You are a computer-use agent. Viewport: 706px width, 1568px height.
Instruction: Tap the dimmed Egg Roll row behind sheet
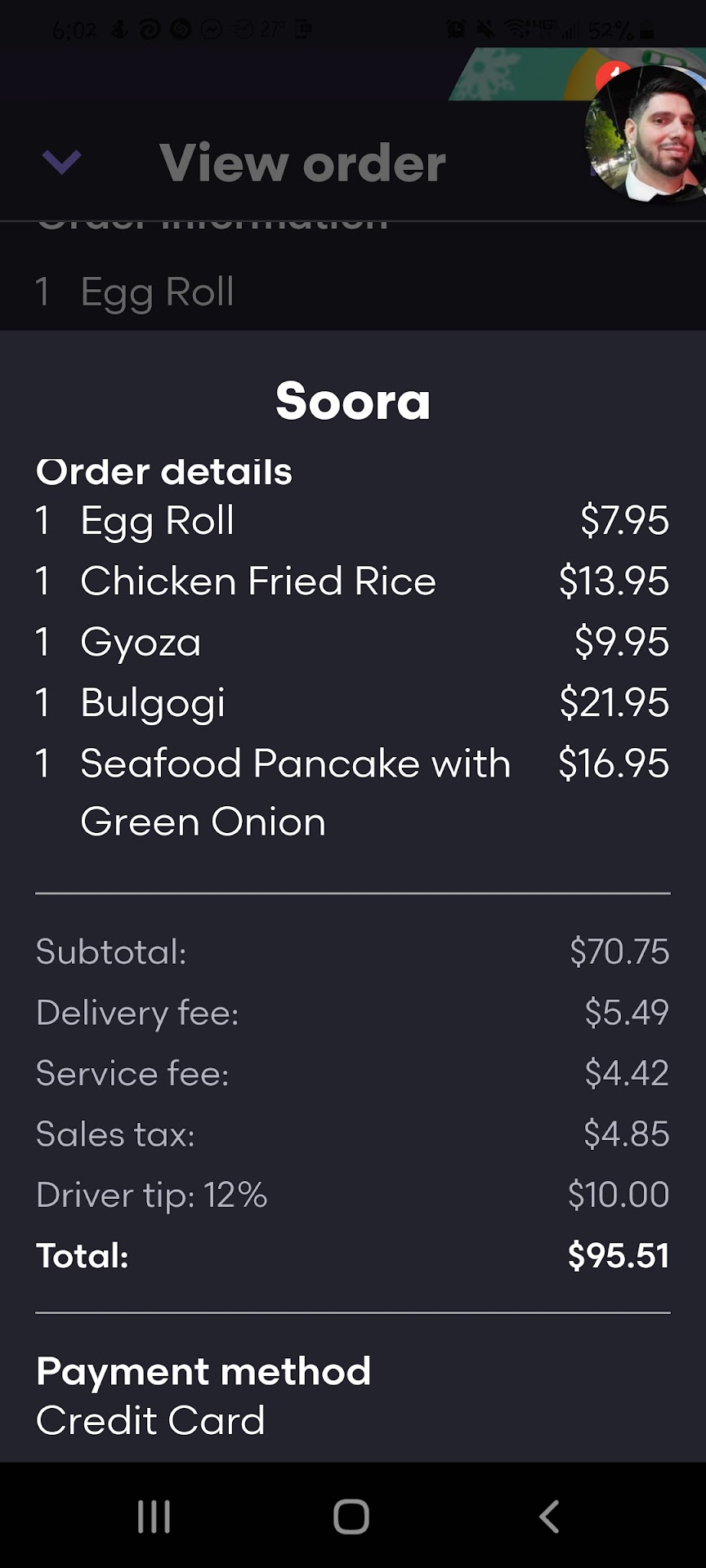[x=158, y=292]
